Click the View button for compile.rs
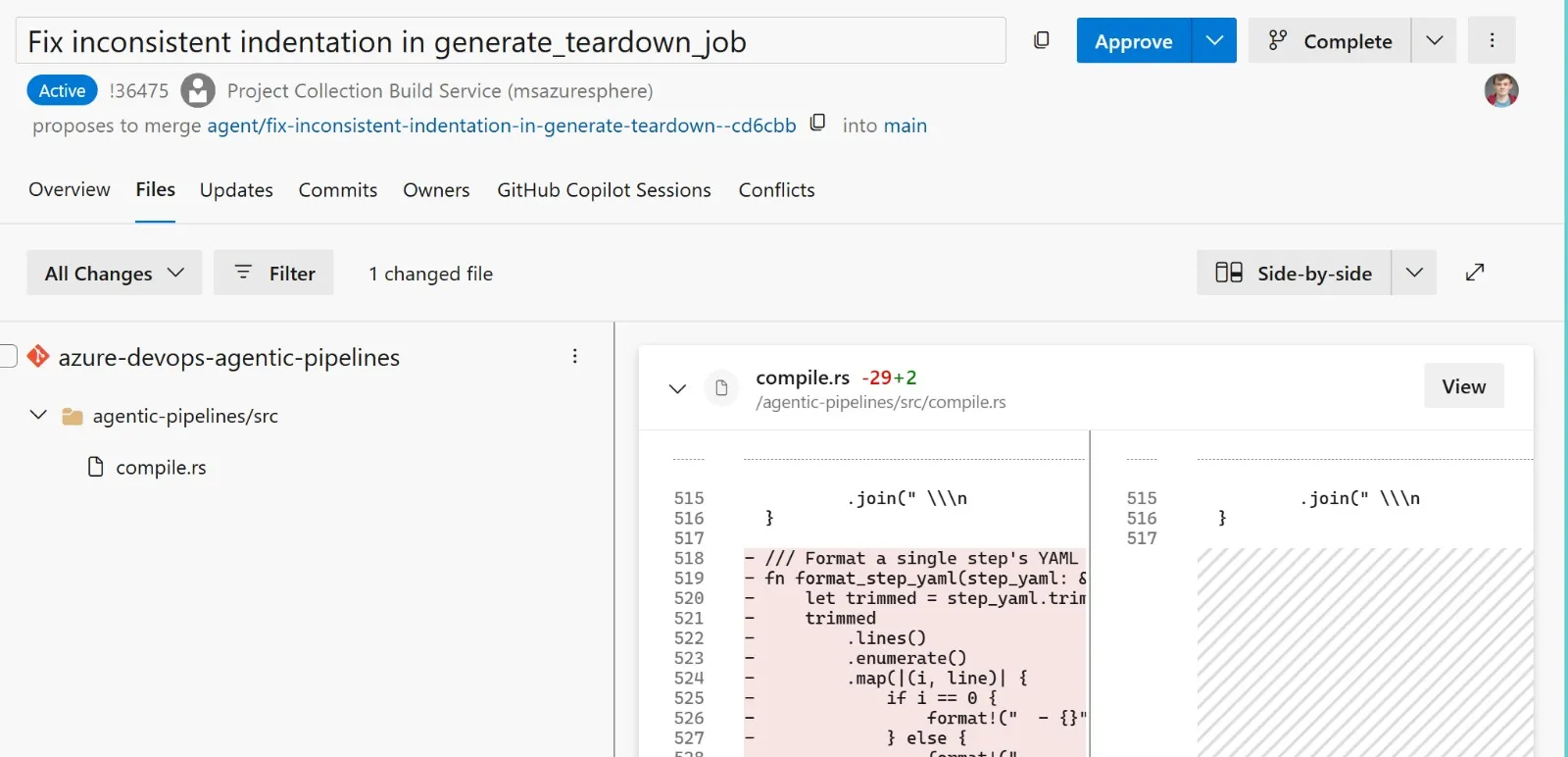 point(1464,386)
